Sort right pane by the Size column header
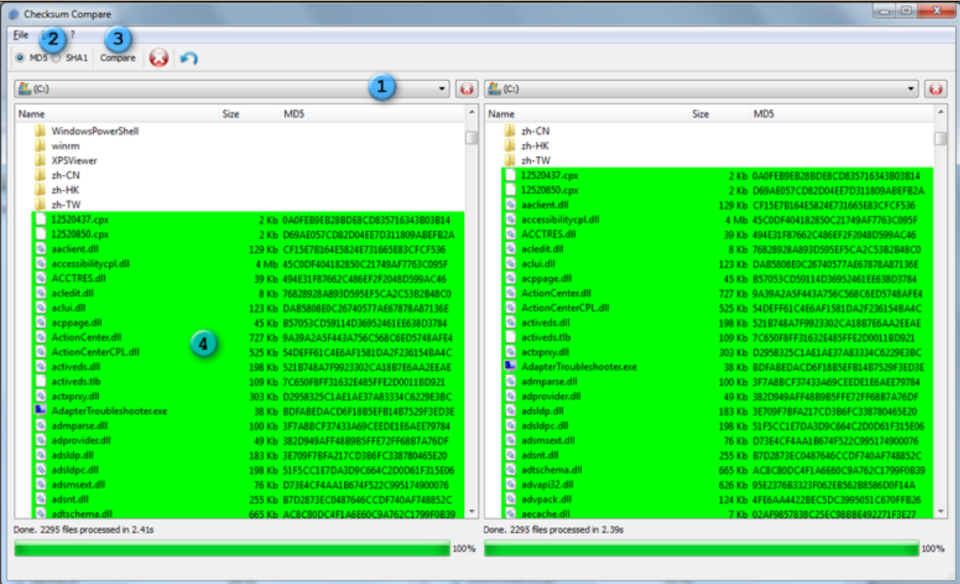The width and height of the screenshot is (960, 584). [719, 114]
